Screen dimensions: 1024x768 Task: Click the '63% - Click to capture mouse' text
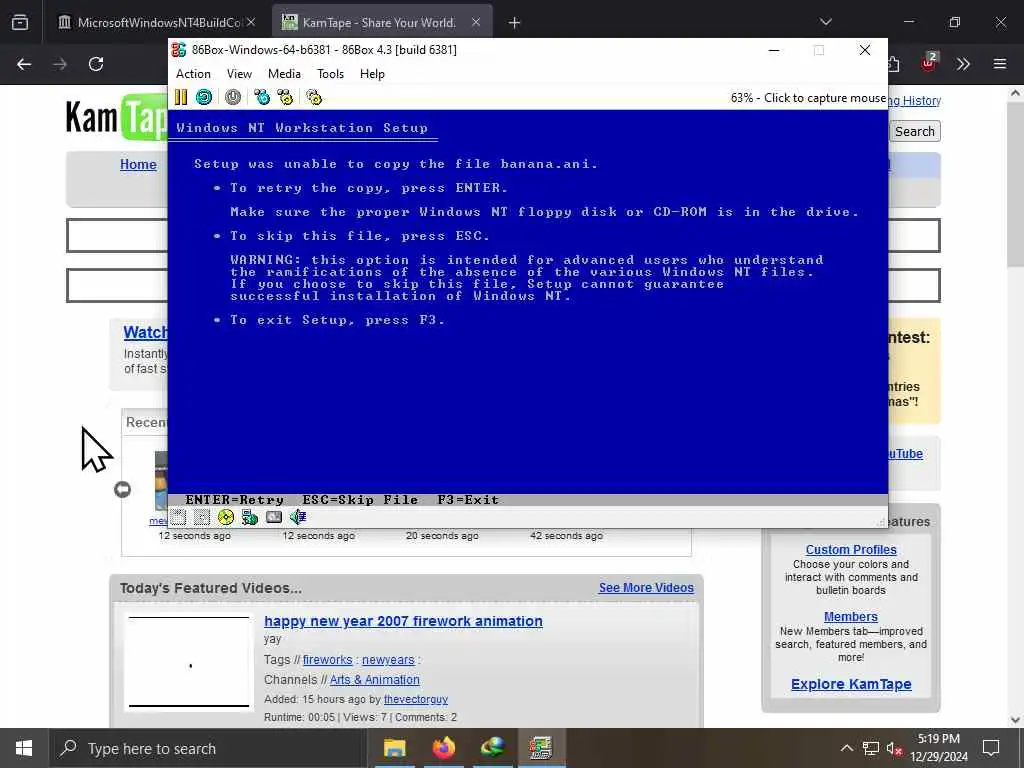[x=808, y=98]
